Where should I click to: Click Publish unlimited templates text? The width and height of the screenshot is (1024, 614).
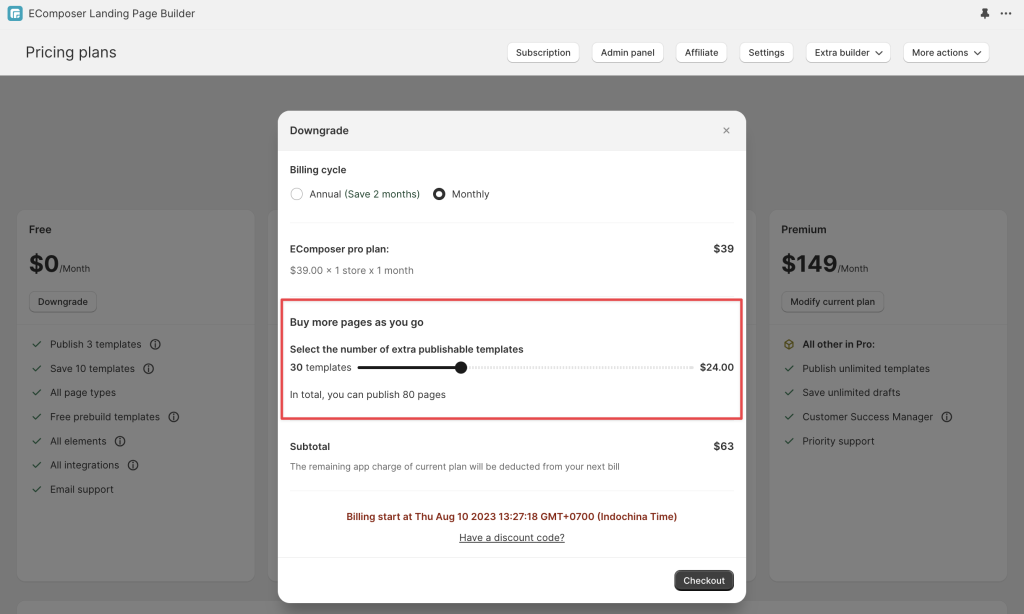tap(866, 368)
